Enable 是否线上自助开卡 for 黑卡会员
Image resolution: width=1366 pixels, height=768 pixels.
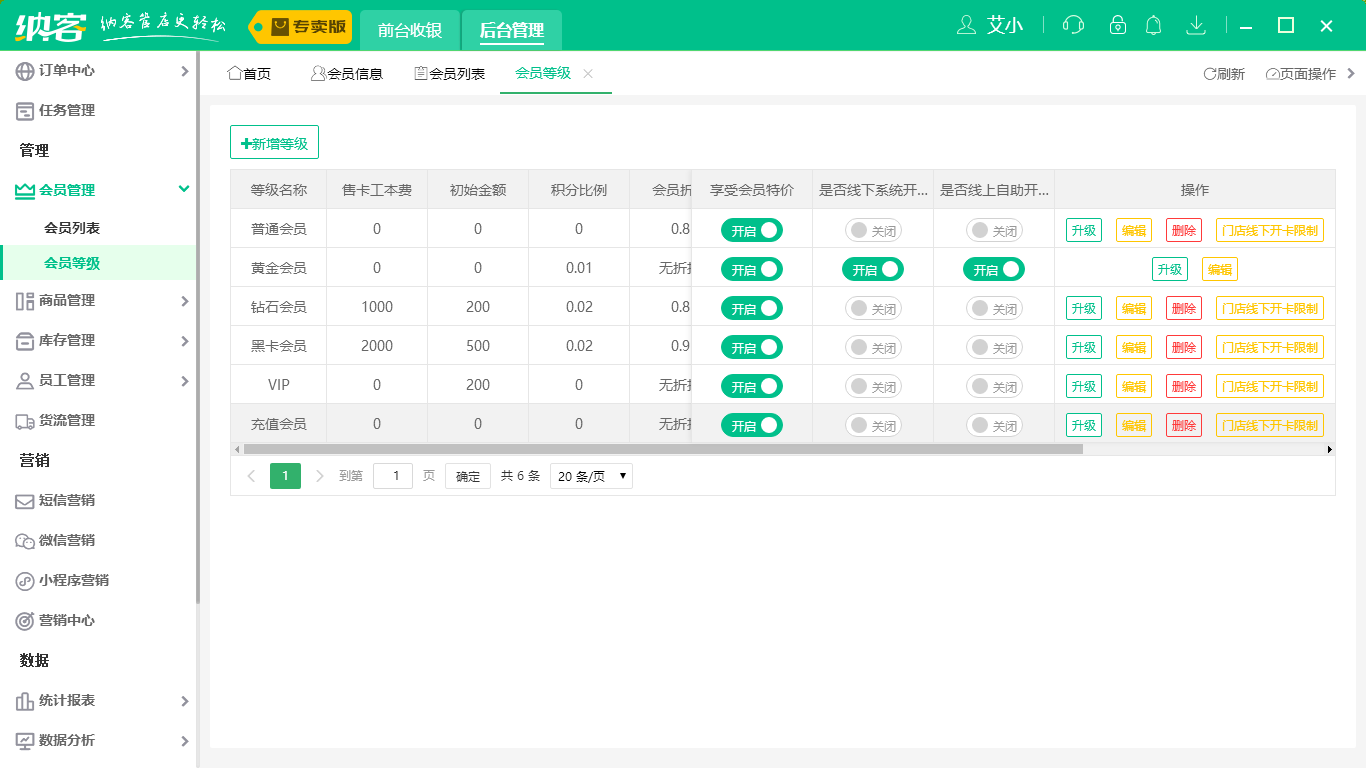(x=994, y=347)
